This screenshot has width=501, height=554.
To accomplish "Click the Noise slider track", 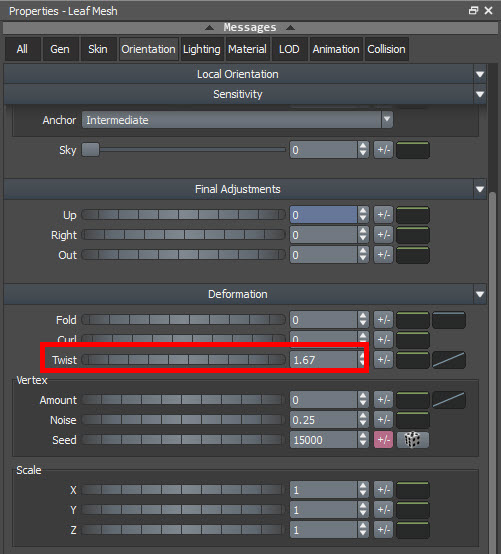I will pyautogui.click(x=183, y=420).
